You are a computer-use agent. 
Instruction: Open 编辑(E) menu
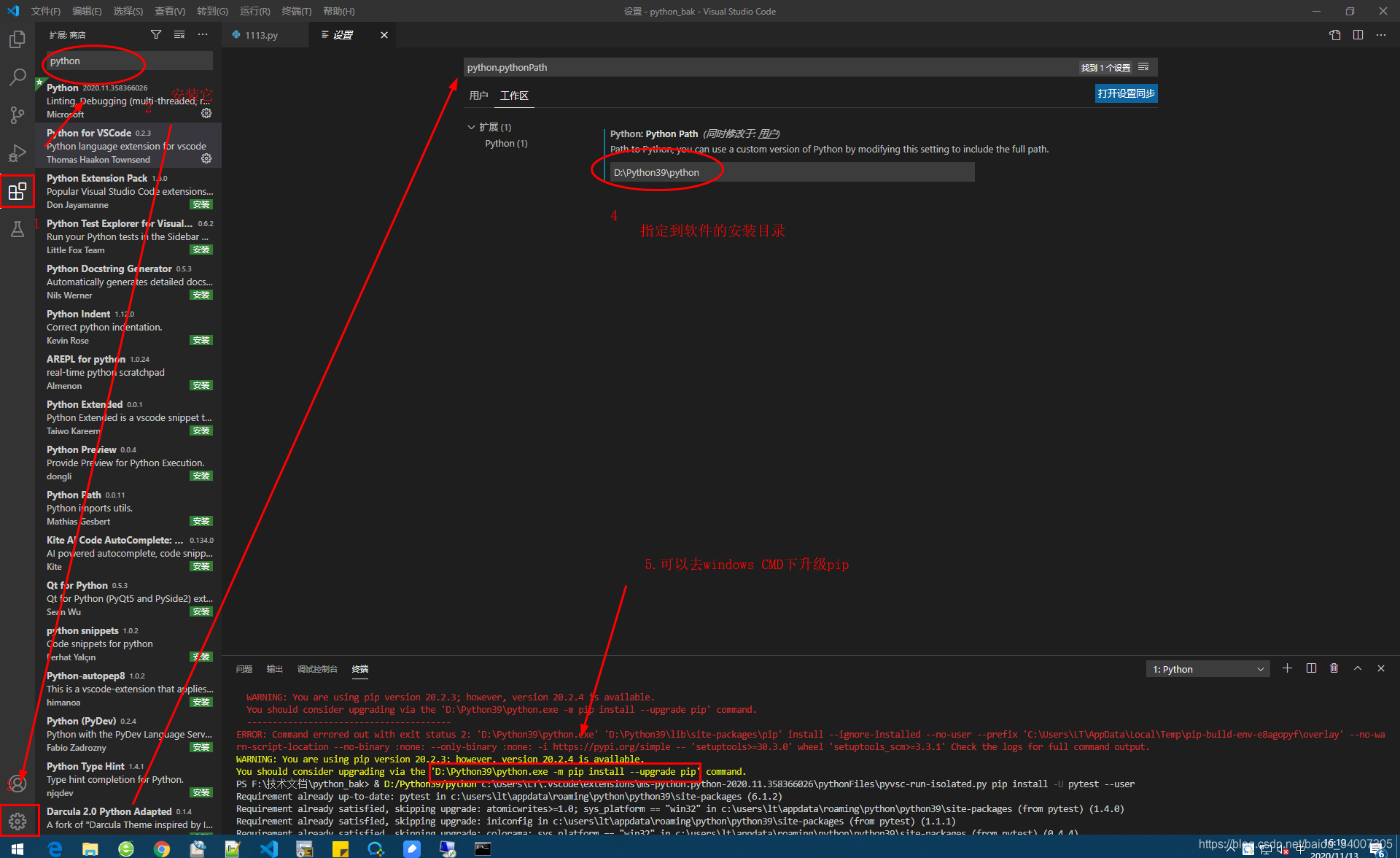tap(87, 11)
